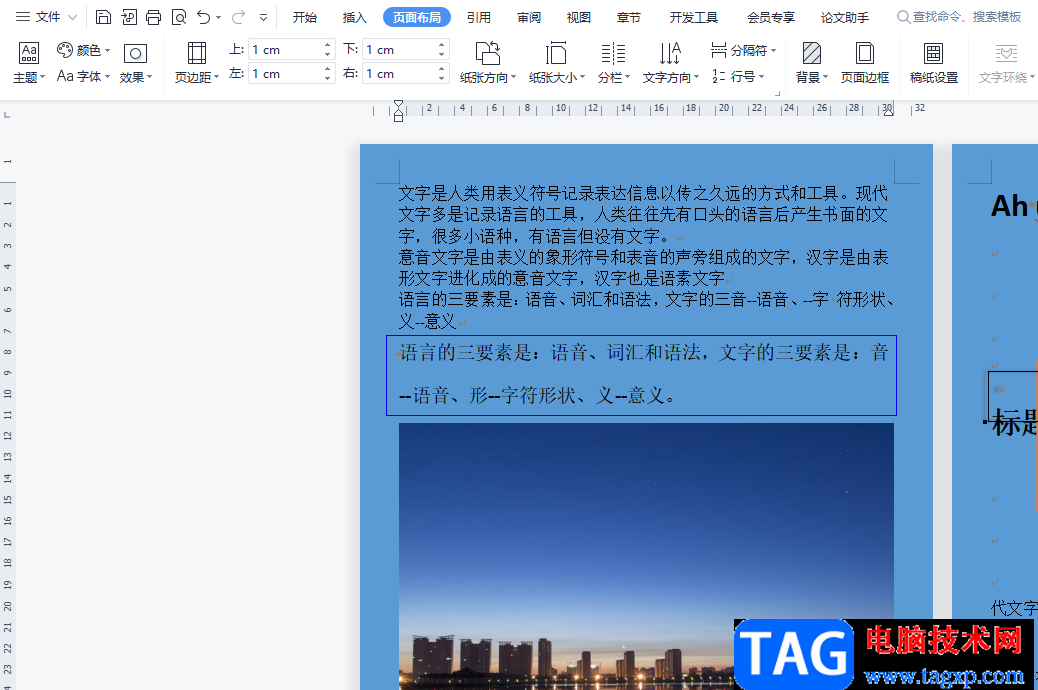Open the 页边距 margins menu

coord(197,63)
